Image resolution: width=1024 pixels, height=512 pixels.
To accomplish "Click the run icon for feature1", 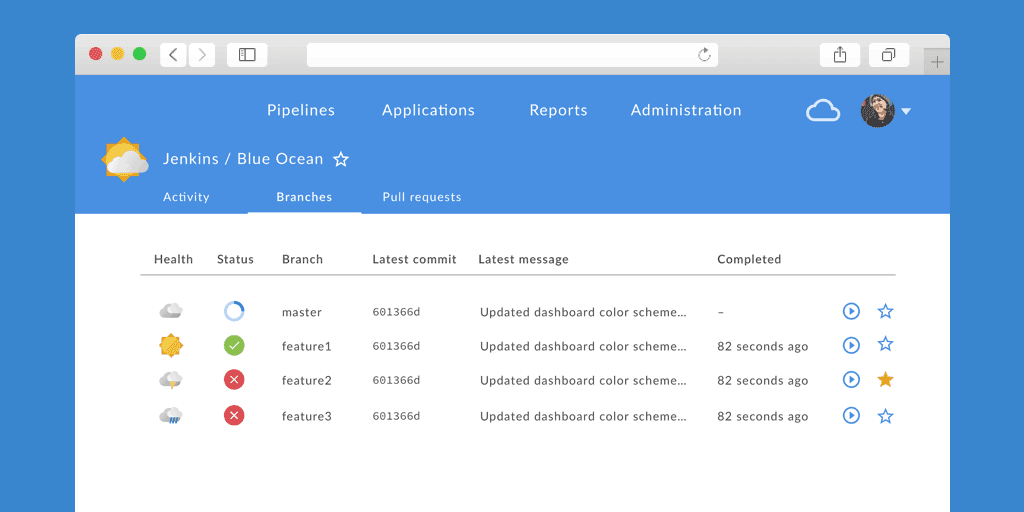I will (x=851, y=345).
